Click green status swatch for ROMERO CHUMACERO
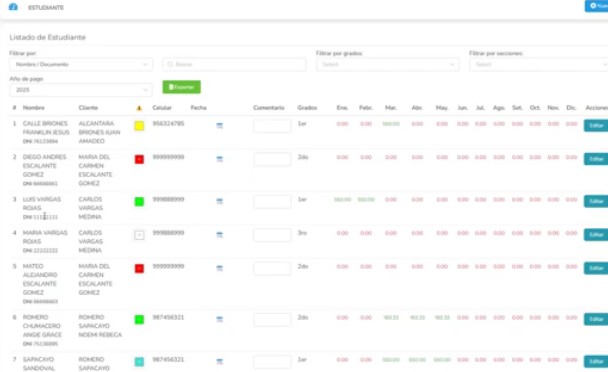 (139, 319)
